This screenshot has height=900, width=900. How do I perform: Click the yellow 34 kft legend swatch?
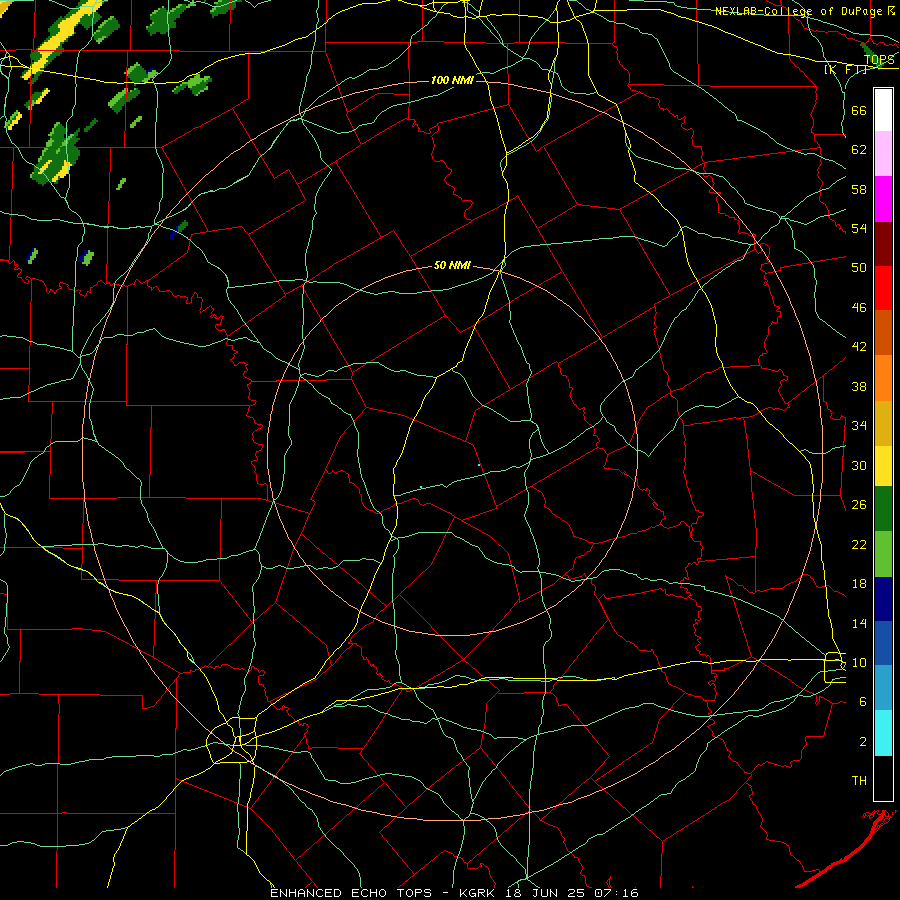tap(883, 466)
